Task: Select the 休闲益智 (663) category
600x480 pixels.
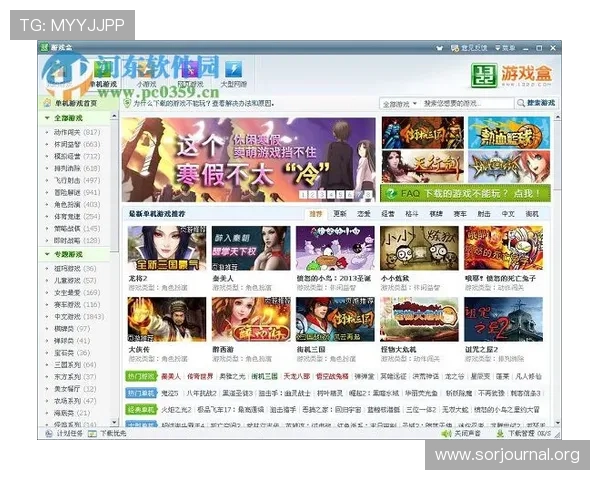Action: [x=77, y=144]
